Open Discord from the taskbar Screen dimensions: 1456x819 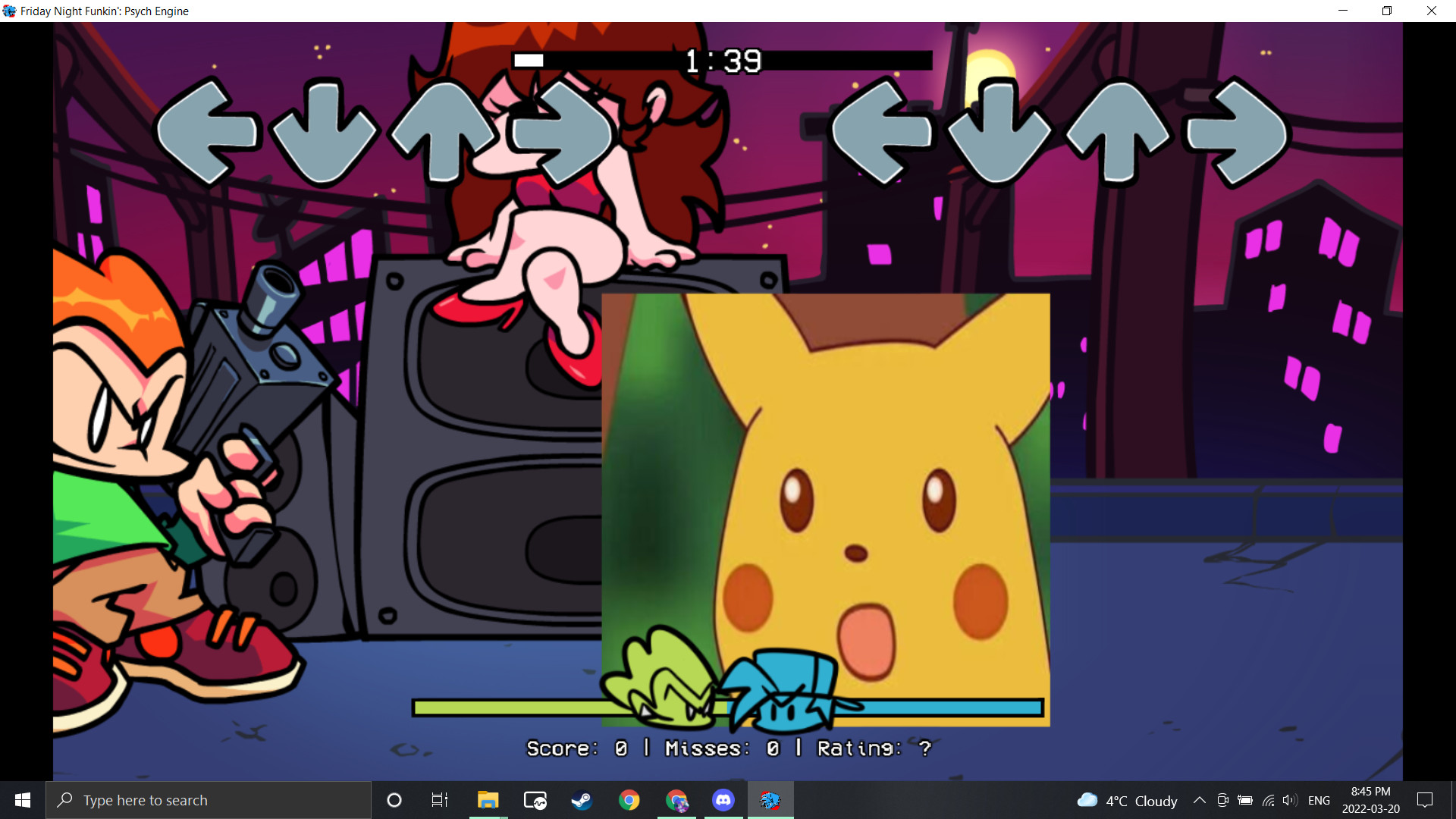click(724, 800)
